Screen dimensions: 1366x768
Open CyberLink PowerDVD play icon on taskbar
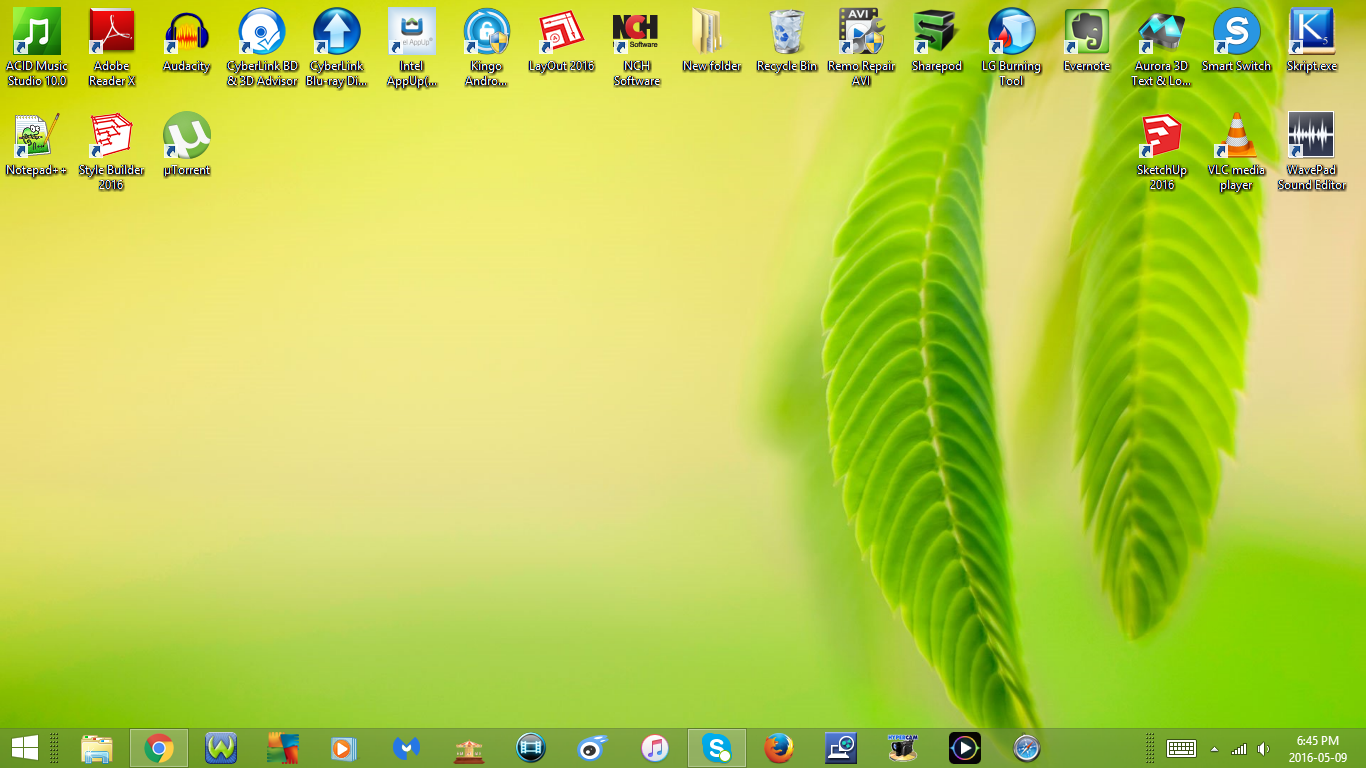pyautogui.click(x=965, y=748)
